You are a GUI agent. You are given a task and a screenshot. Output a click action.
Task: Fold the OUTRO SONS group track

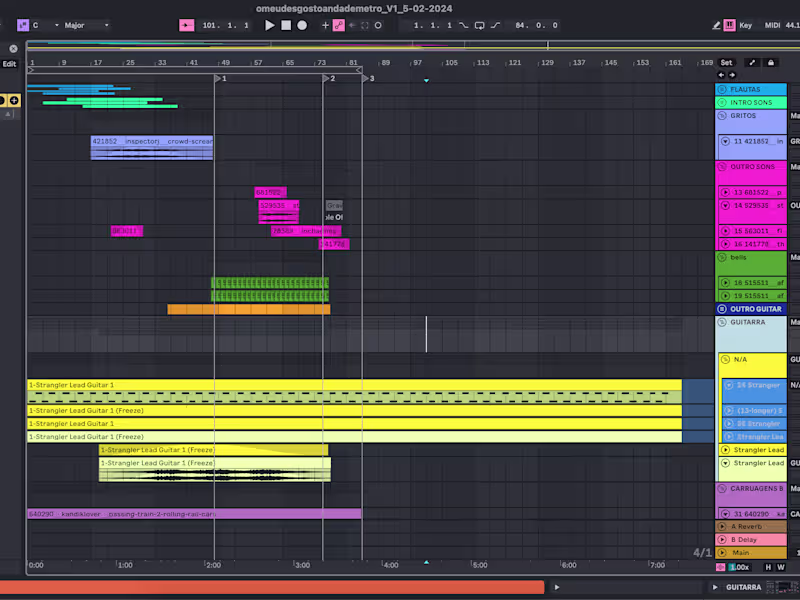(723, 167)
